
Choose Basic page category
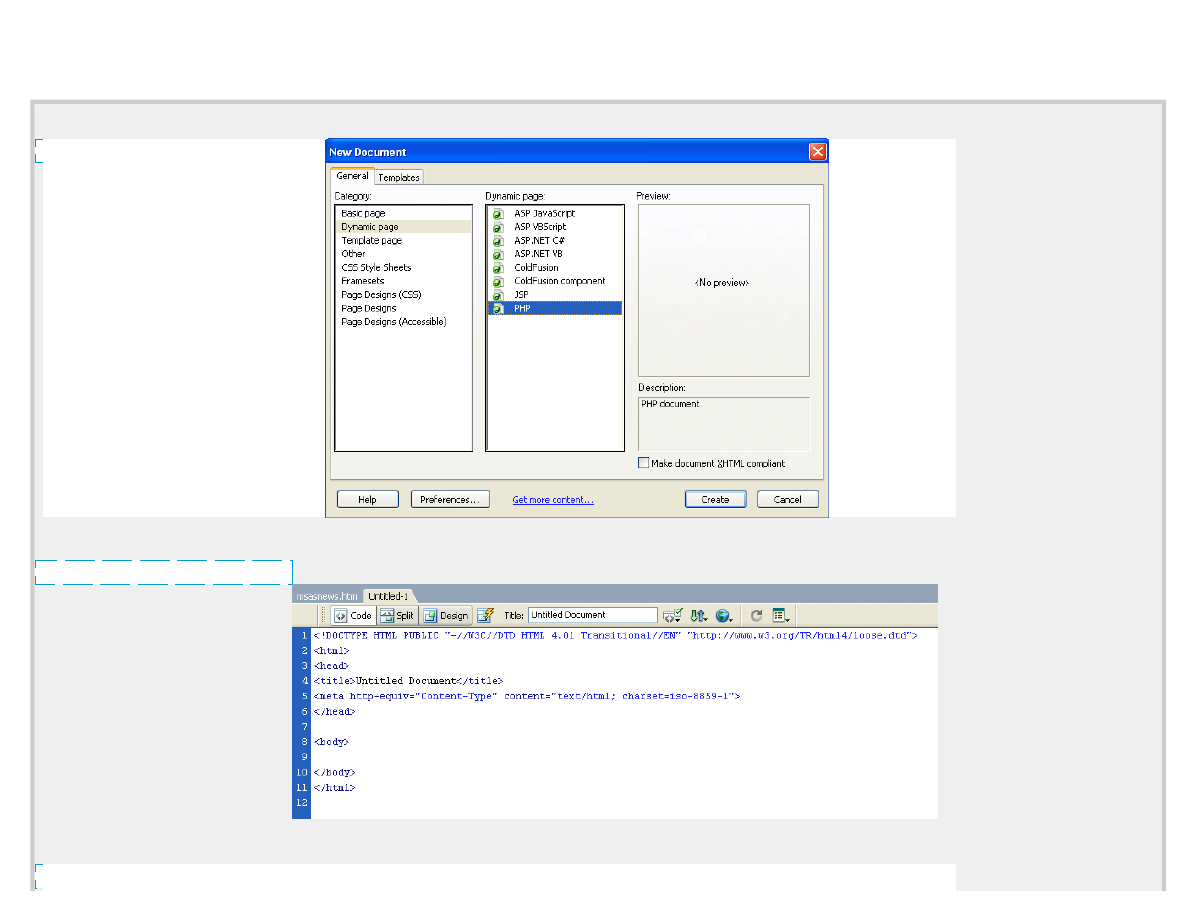363,213
